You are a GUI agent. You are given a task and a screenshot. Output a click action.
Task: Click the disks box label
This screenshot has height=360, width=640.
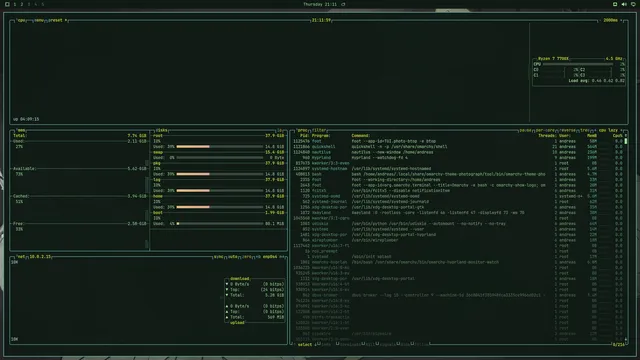pyautogui.click(x=162, y=130)
